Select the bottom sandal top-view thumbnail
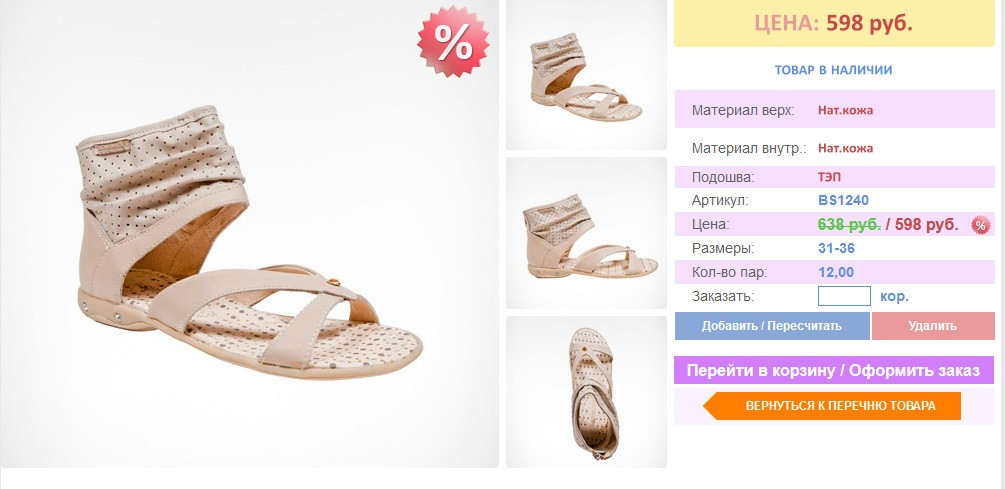1005x489 pixels. pos(586,392)
